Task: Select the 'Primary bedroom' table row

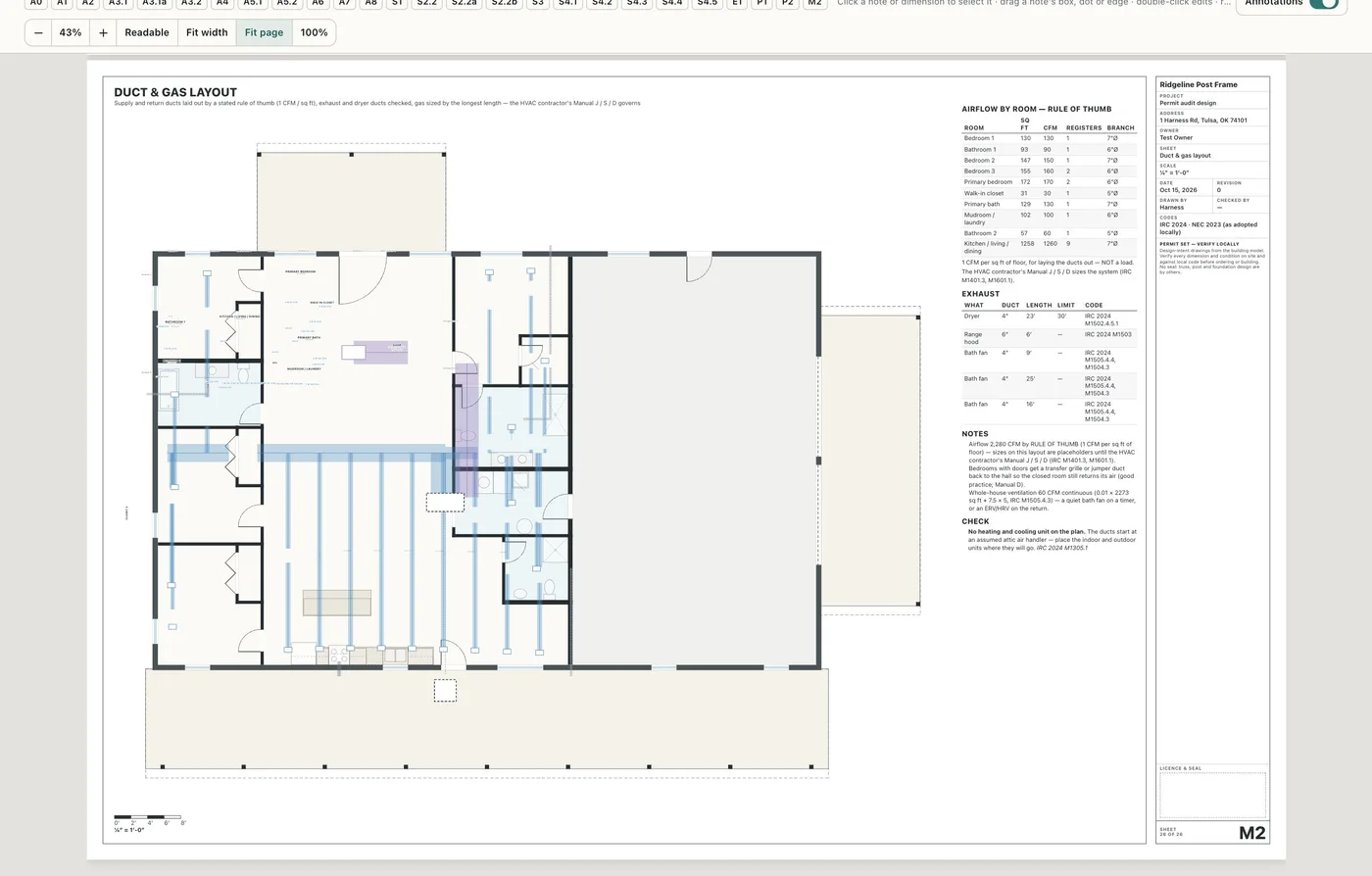Action: point(1049,182)
